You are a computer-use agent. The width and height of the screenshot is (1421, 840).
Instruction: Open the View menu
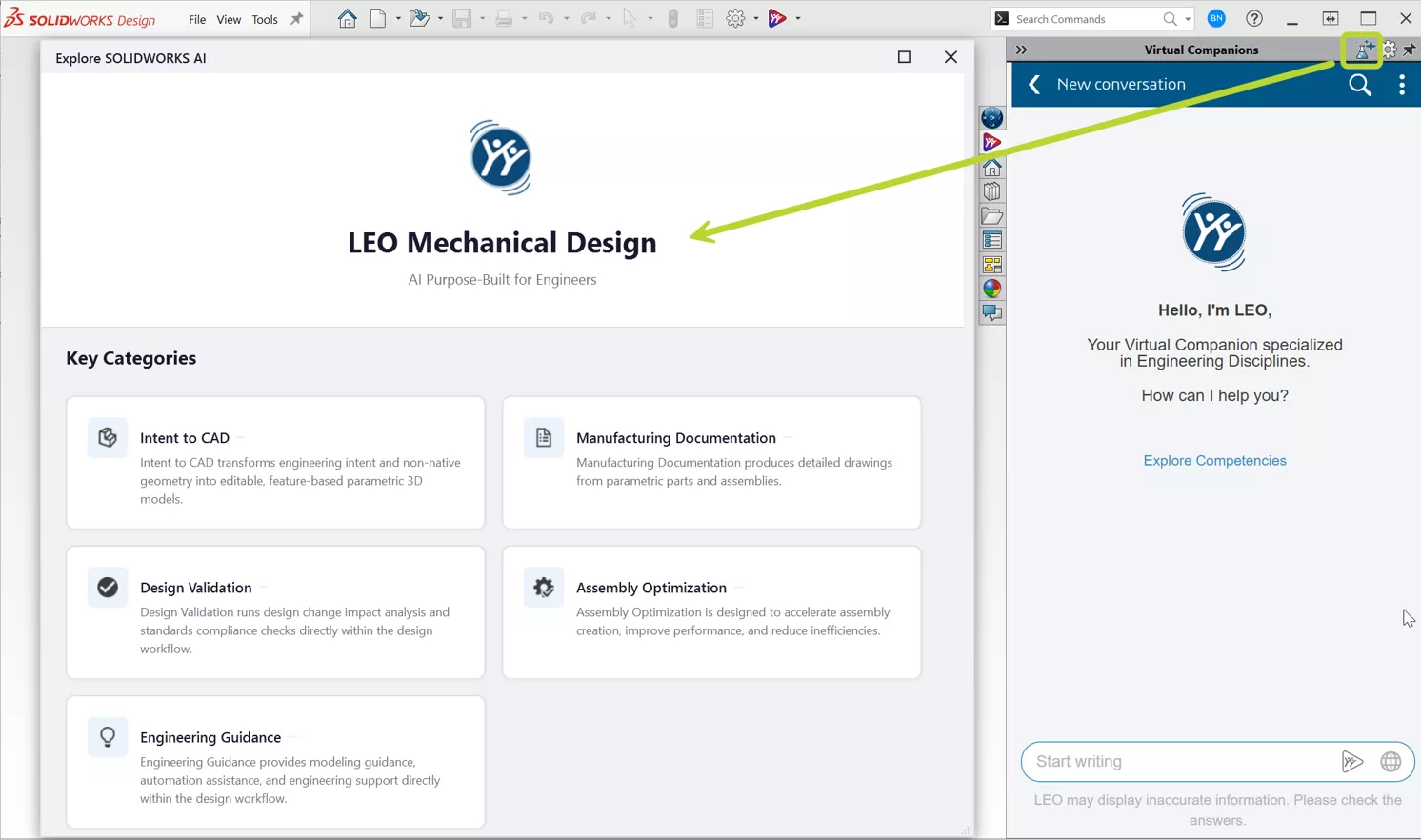[x=229, y=19]
